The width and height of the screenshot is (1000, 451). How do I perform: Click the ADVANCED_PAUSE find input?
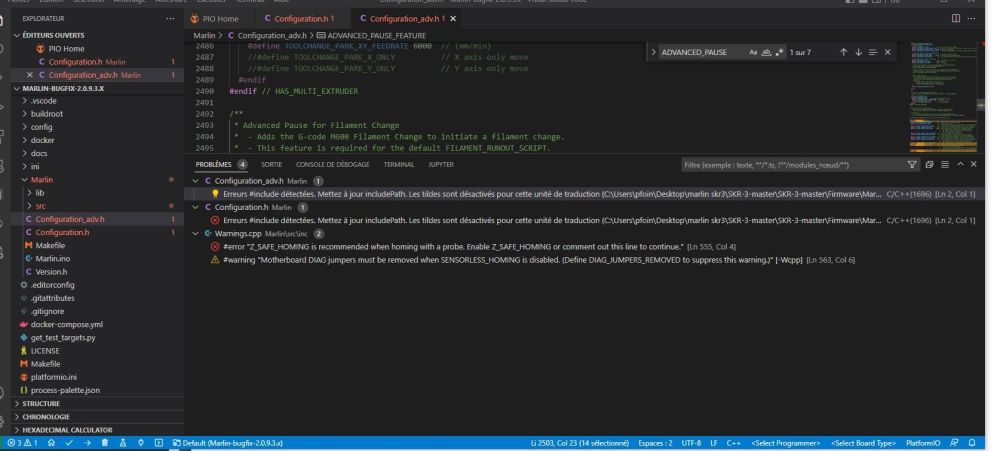click(x=702, y=52)
